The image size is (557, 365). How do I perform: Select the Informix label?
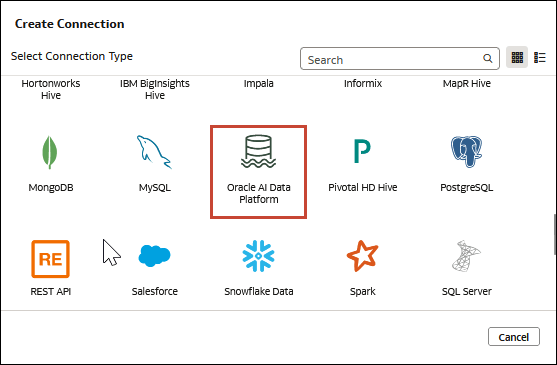pyautogui.click(x=363, y=83)
